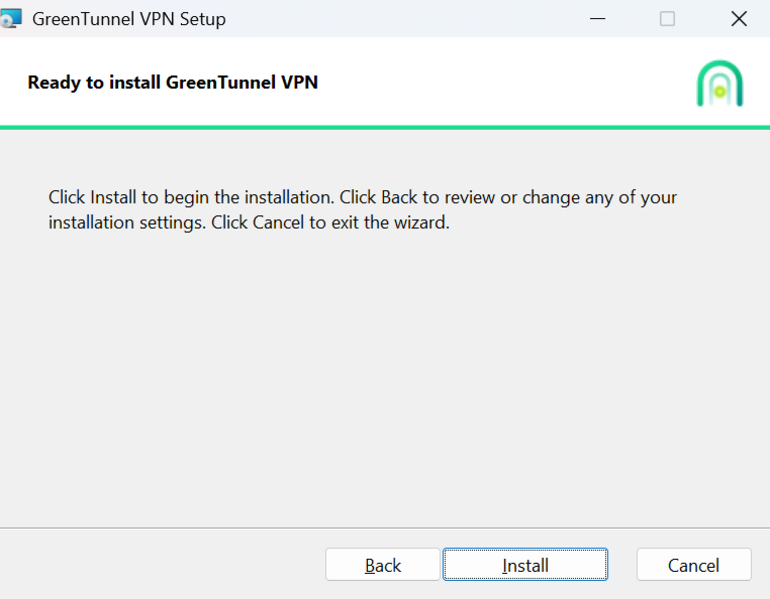Click the GreenTunnel green arch logo
This screenshot has width=770, height=599.
[x=719, y=83]
